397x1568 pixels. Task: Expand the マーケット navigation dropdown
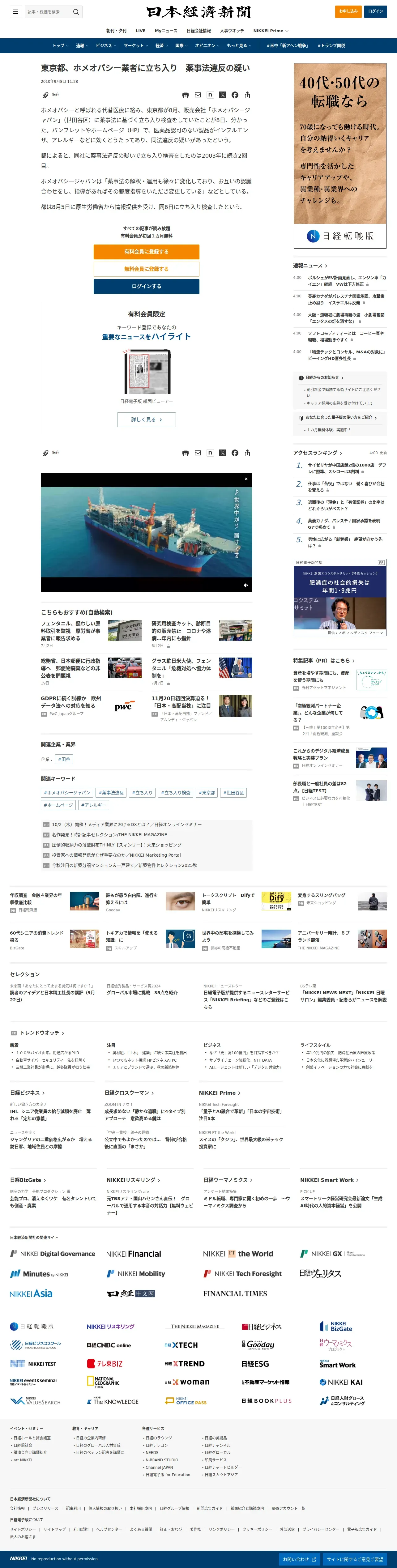(x=136, y=46)
